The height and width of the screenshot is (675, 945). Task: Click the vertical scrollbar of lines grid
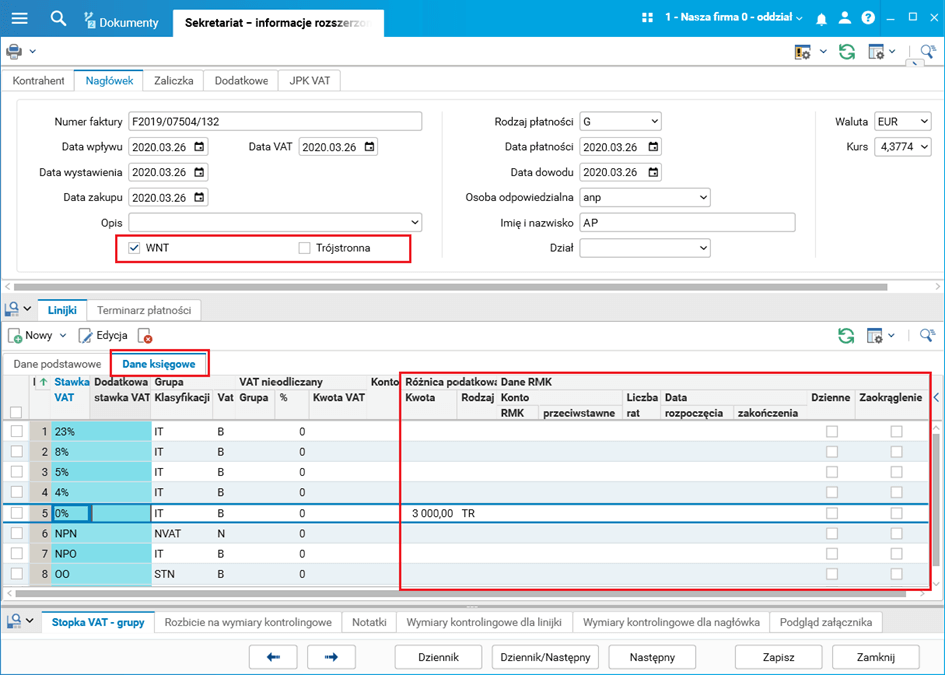[936, 500]
